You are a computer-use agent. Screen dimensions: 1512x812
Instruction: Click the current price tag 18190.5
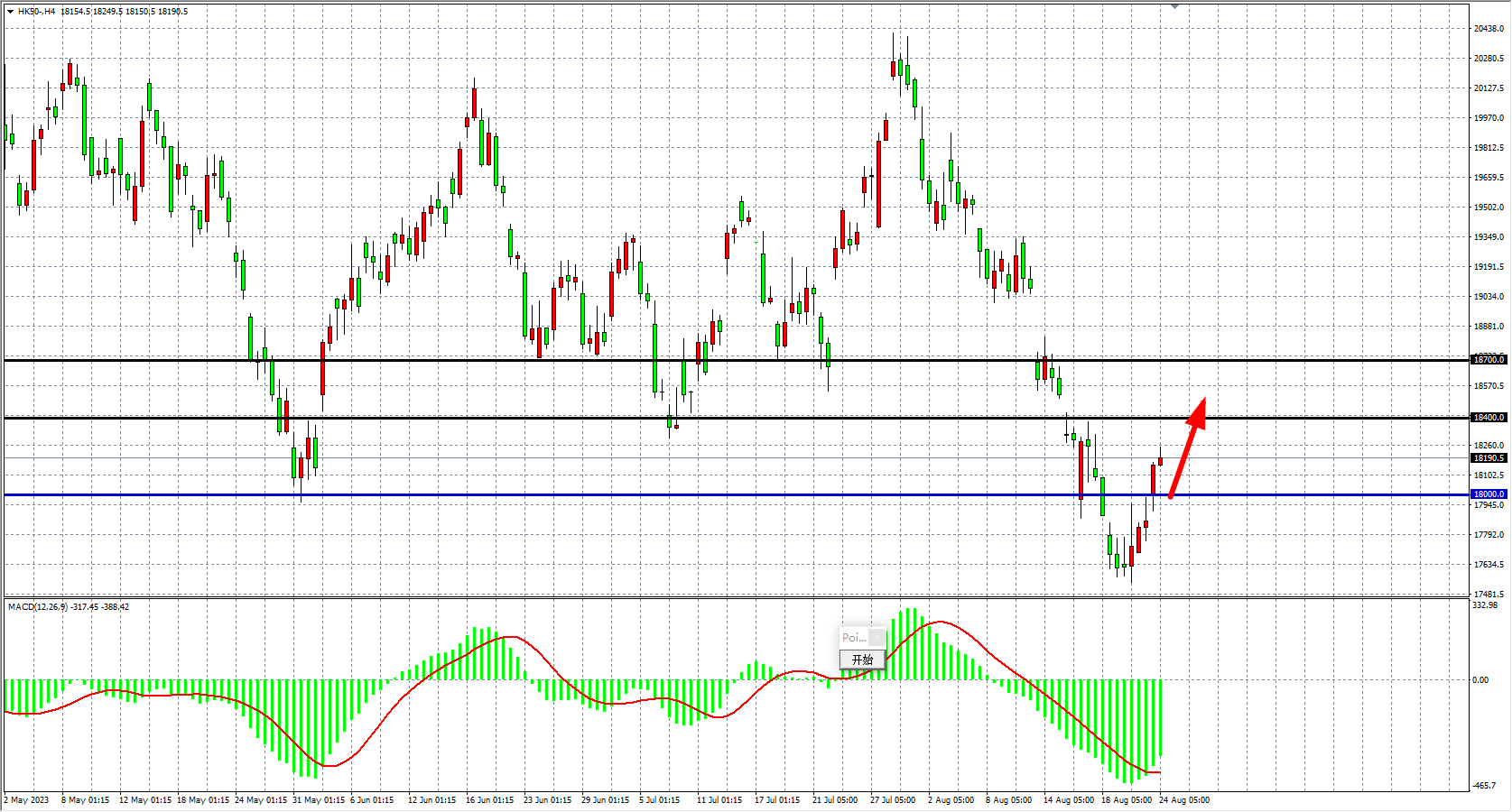point(1489,458)
